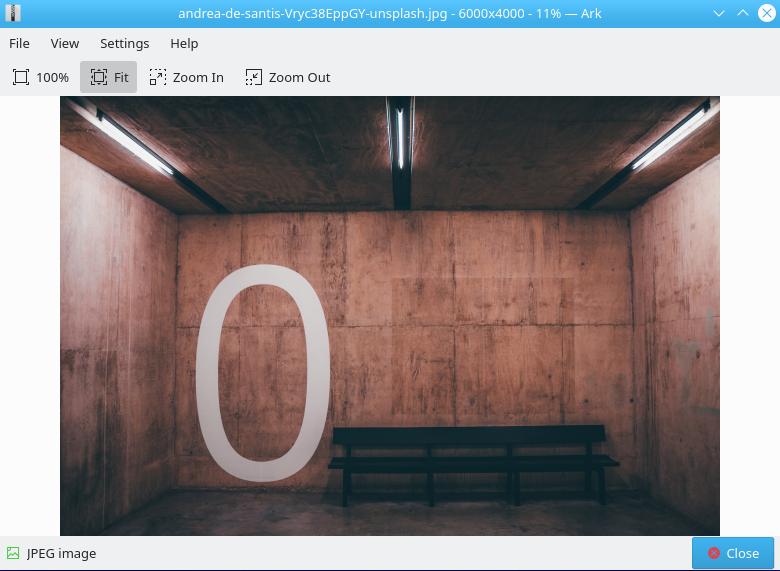780x571 pixels.
Task: Click the center ceiling light in the photo
Action: tap(400, 140)
